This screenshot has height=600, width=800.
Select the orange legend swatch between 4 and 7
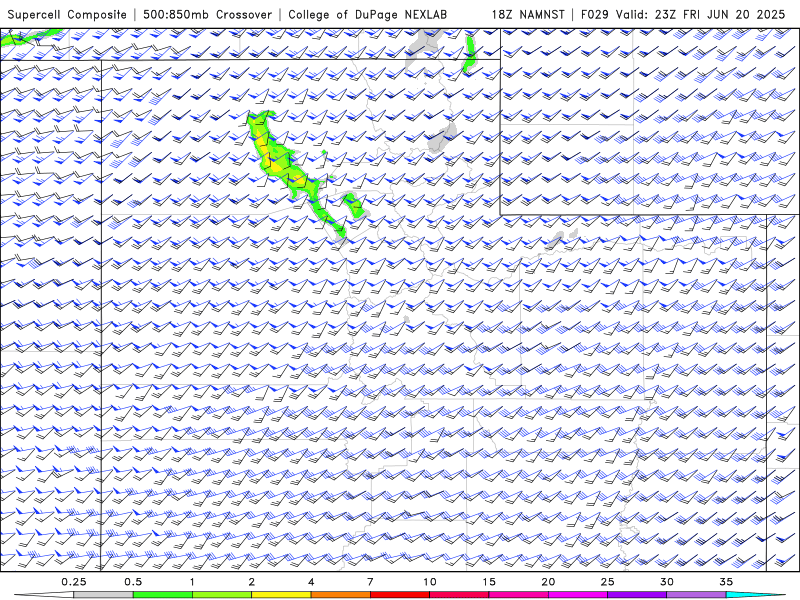(340, 595)
